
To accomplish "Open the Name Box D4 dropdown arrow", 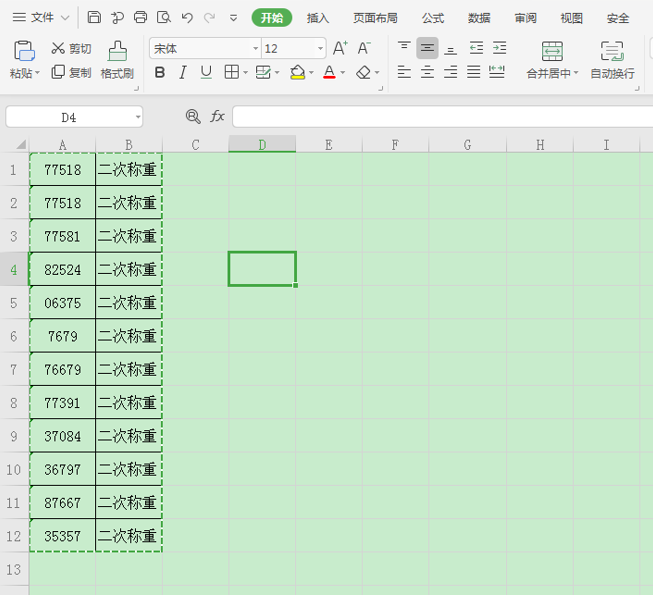I will 138,117.
